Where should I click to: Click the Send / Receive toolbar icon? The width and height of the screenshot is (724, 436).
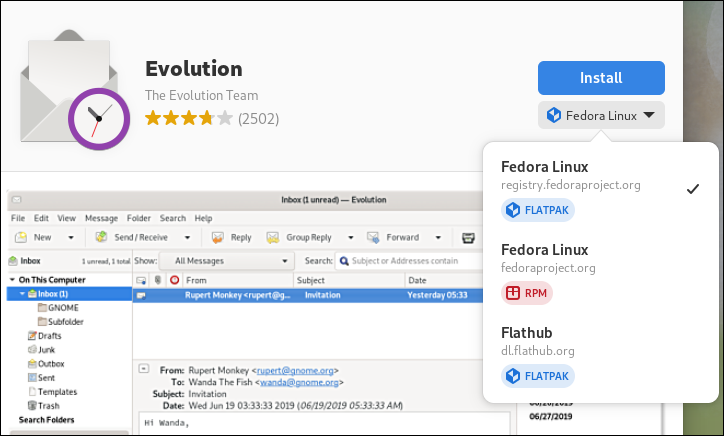coord(102,237)
